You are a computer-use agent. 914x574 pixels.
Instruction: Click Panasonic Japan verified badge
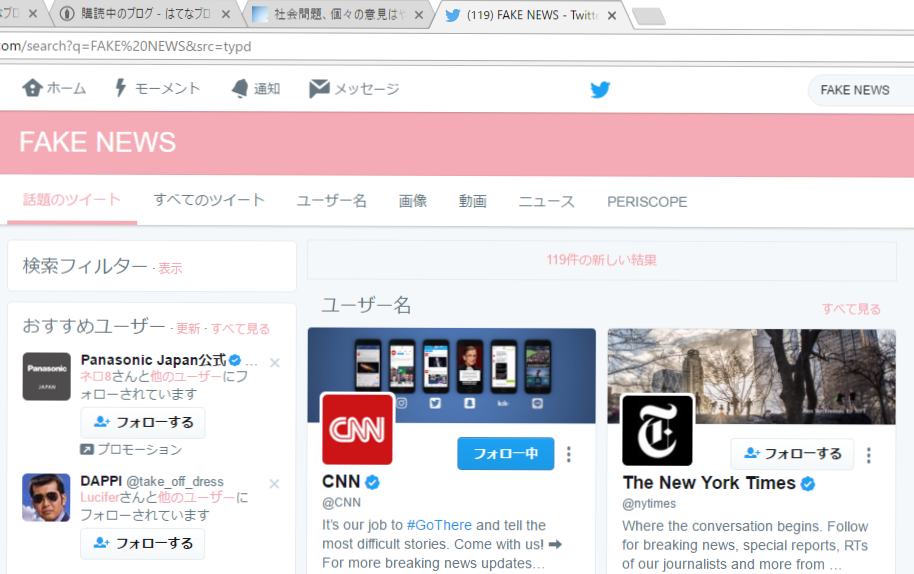click(235, 360)
